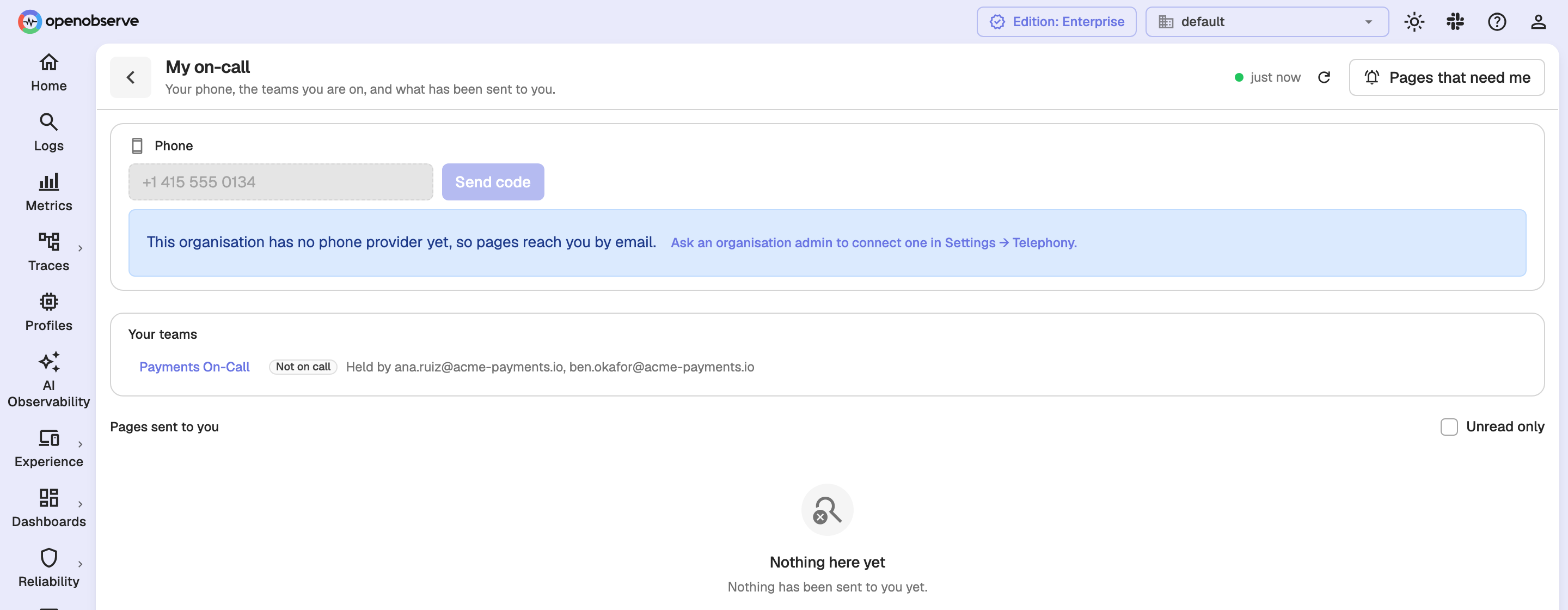Expand the Reliability submenu chevron
Screen dimensions: 1568x610
coord(79,564)
